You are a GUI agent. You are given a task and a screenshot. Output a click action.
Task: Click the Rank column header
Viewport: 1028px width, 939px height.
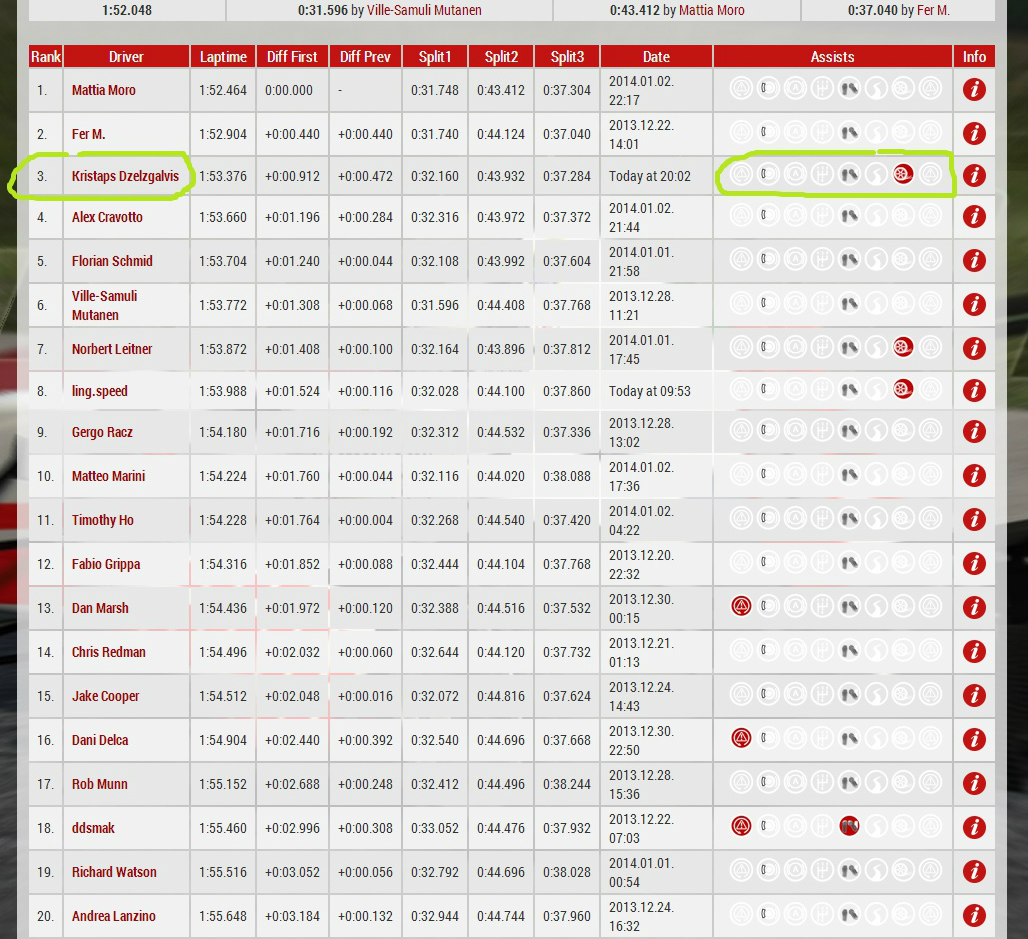tap(45, 56)
